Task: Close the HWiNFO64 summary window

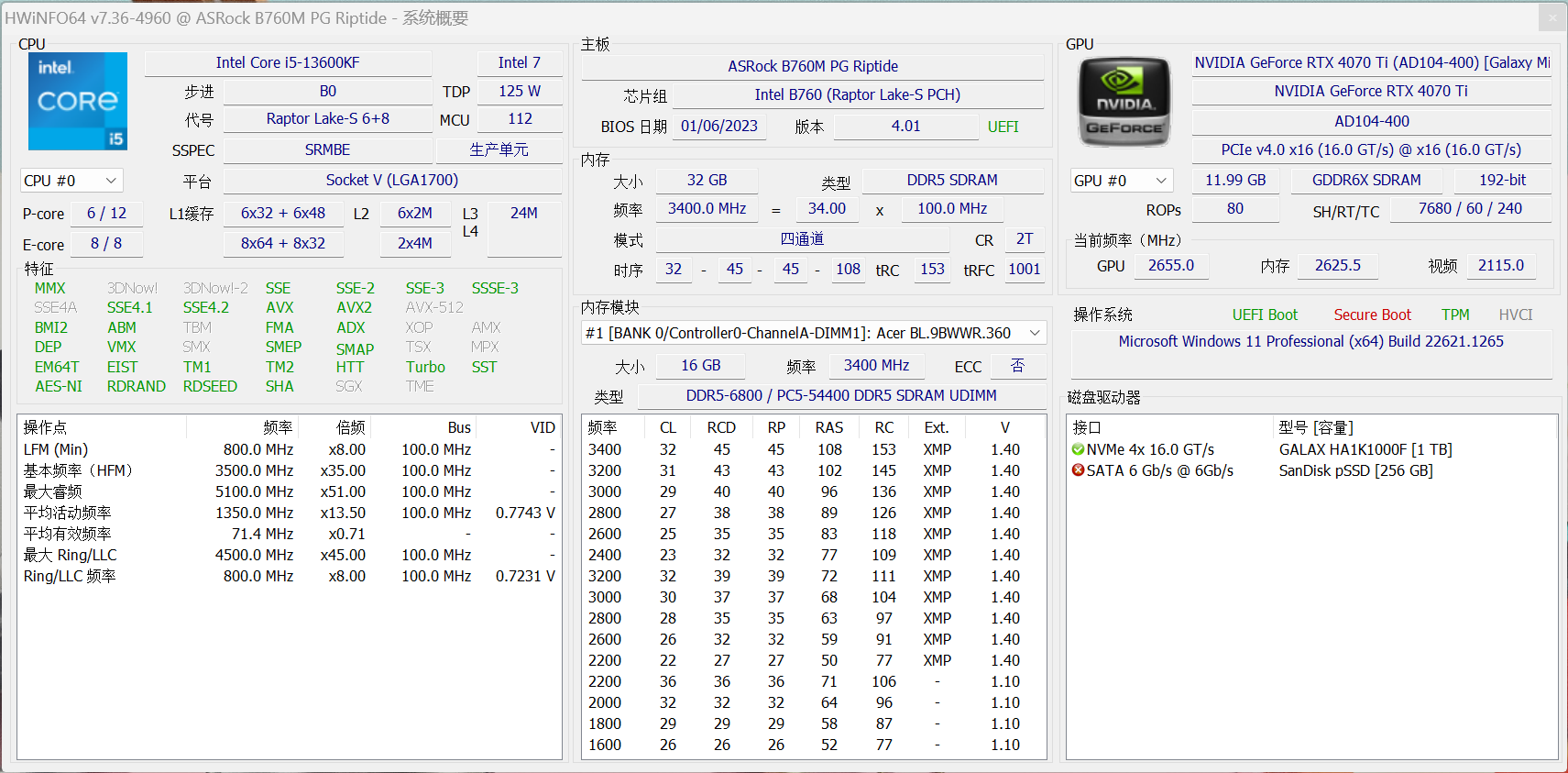Action: point(1552,17)
